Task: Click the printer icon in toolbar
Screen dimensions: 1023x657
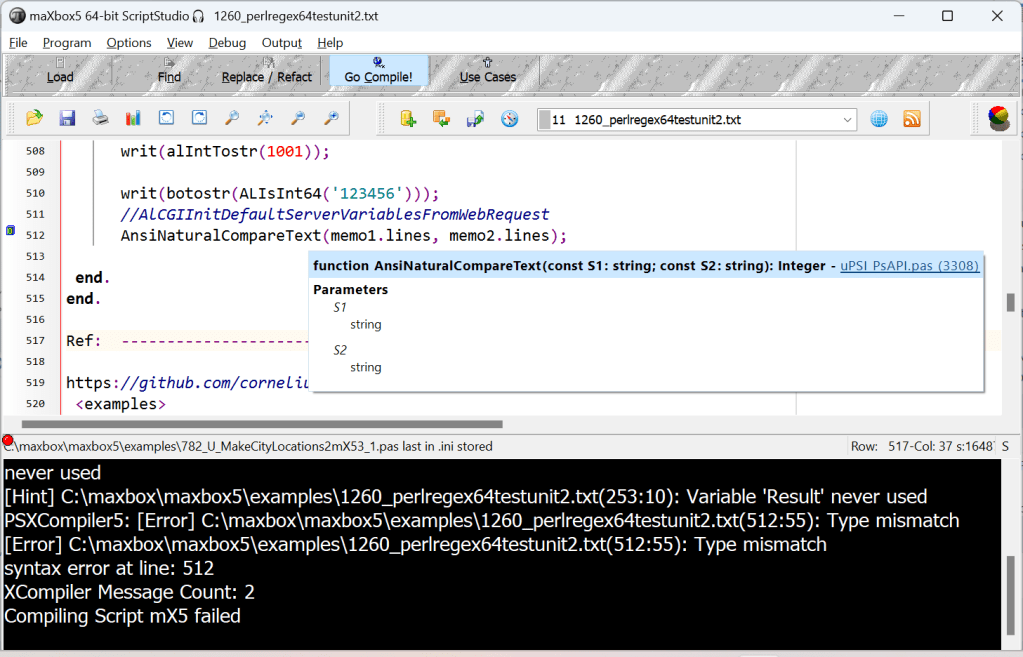Action: click(100, 118)
